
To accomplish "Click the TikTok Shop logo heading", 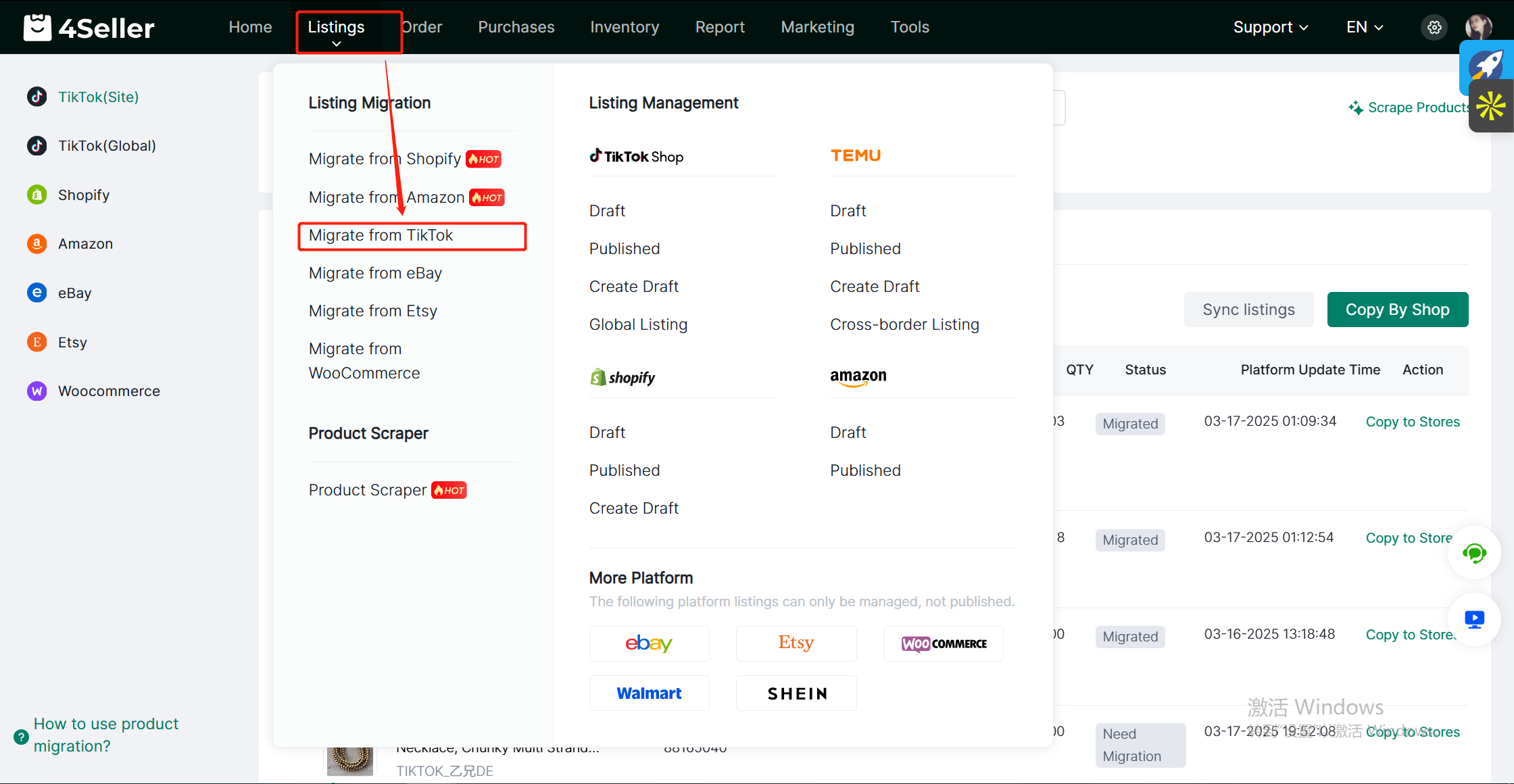I will tap(636, 156).
